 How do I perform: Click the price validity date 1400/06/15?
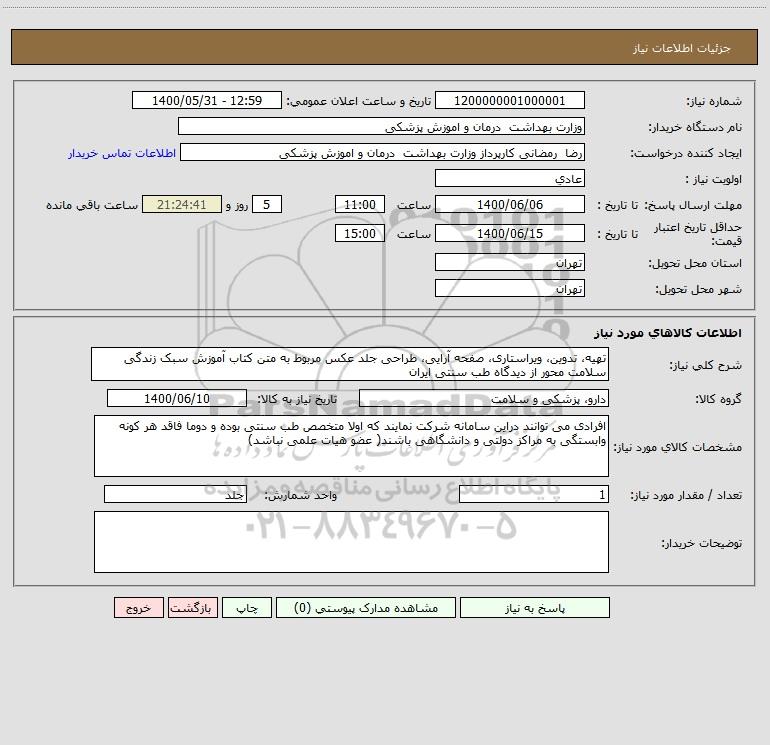(x=510, y=233)
